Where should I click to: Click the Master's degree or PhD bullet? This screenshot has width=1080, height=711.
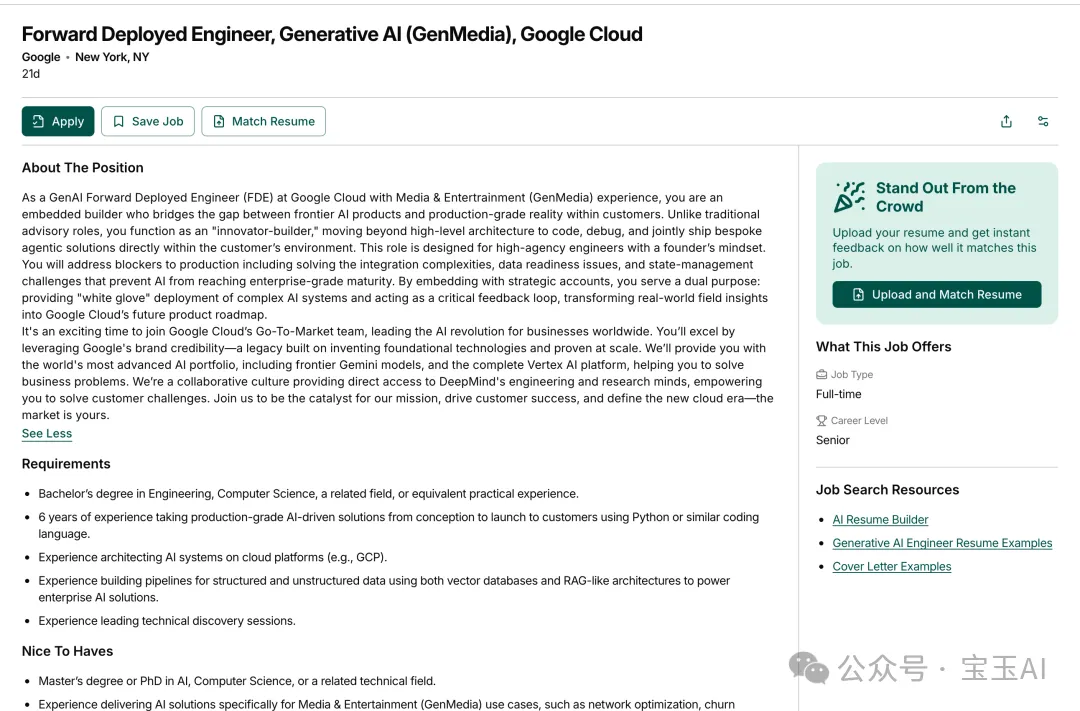tap(237, 681)
